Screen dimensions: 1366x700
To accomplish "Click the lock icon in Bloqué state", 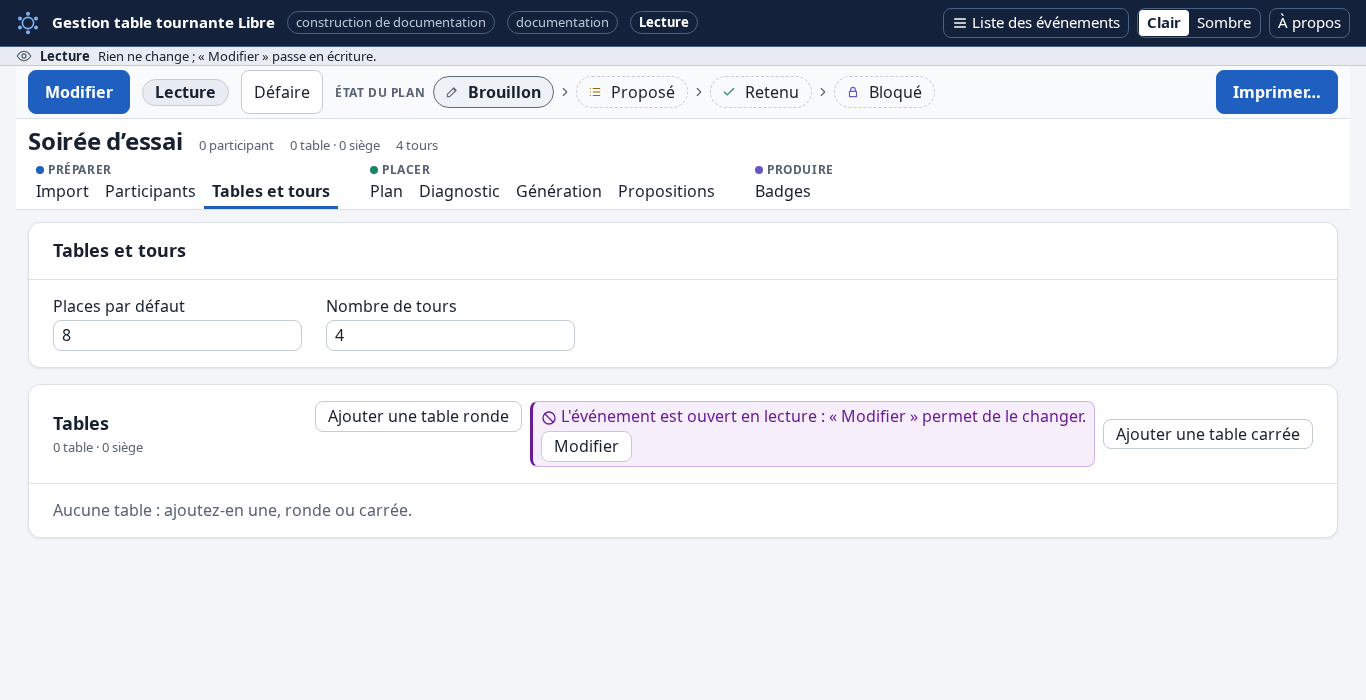I will click(x=853, y=92).
